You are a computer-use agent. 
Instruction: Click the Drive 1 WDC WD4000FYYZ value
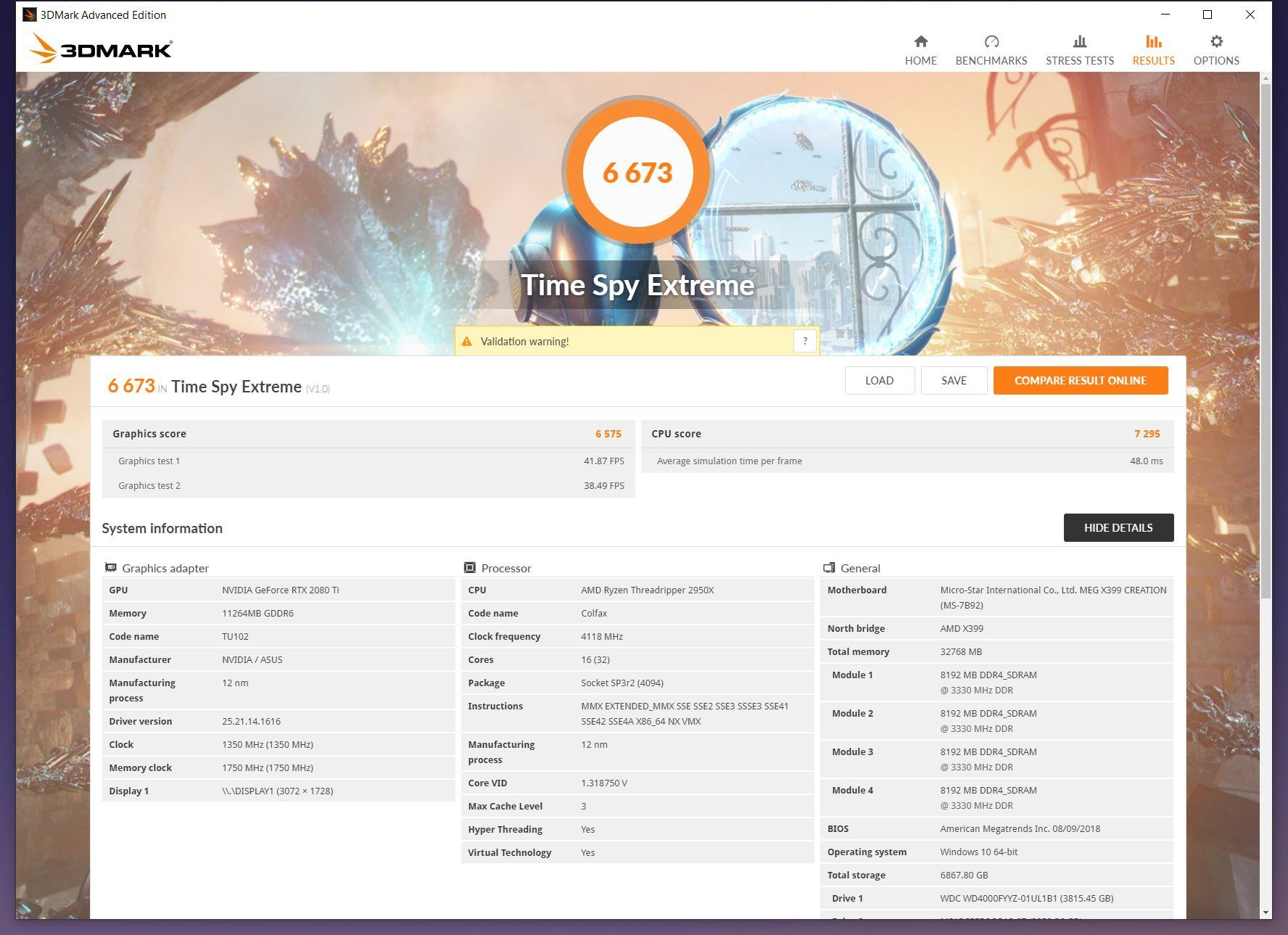1026,898
